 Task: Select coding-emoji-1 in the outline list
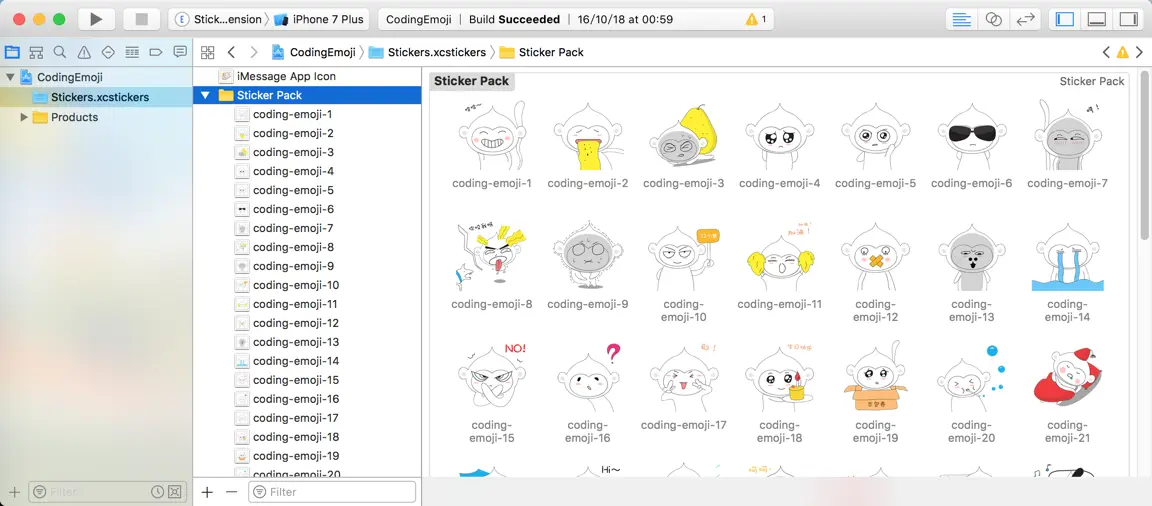307,115
